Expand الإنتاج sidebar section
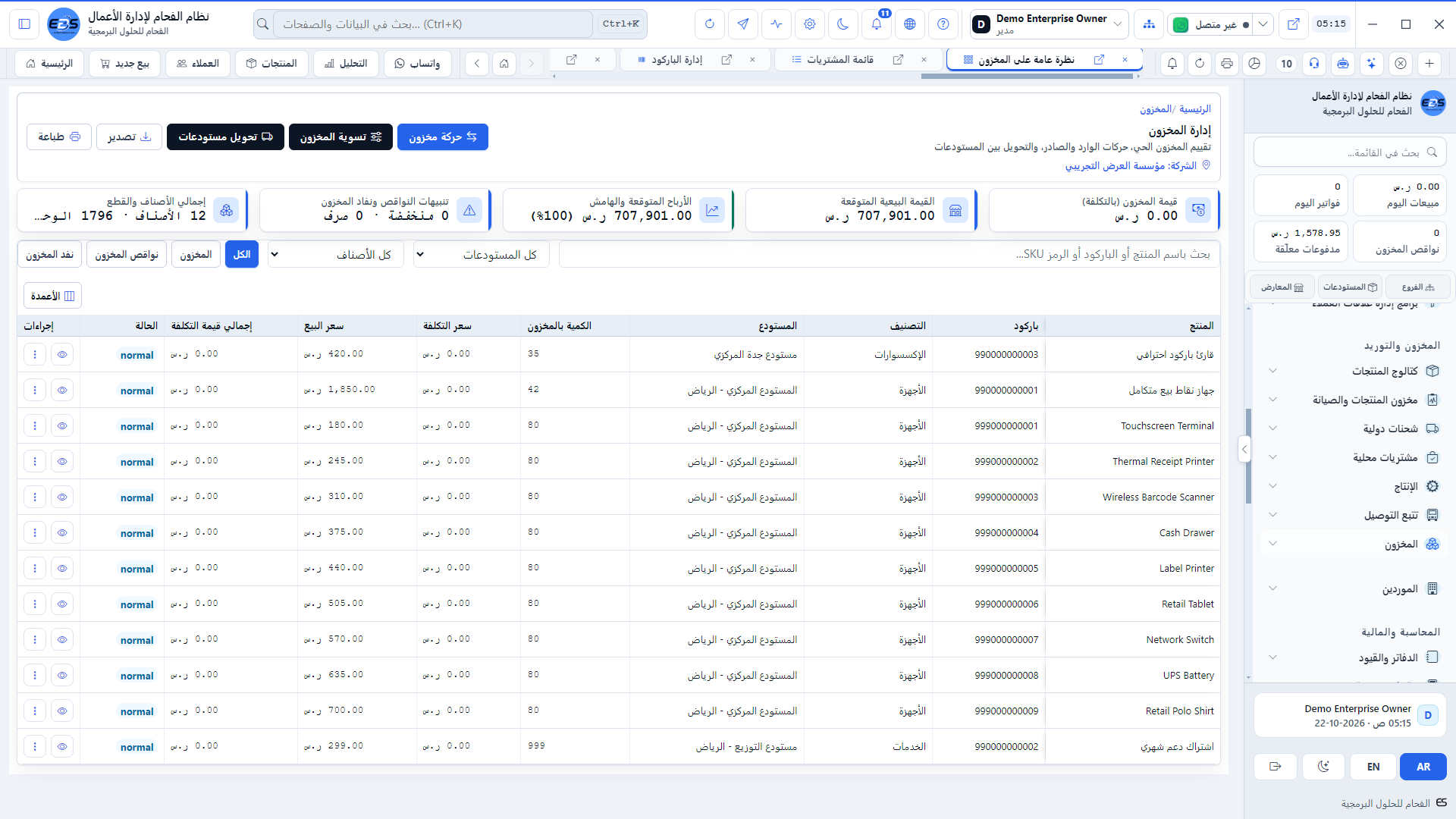Screen dimensions: 1456x819 [x=1354, y=486]
